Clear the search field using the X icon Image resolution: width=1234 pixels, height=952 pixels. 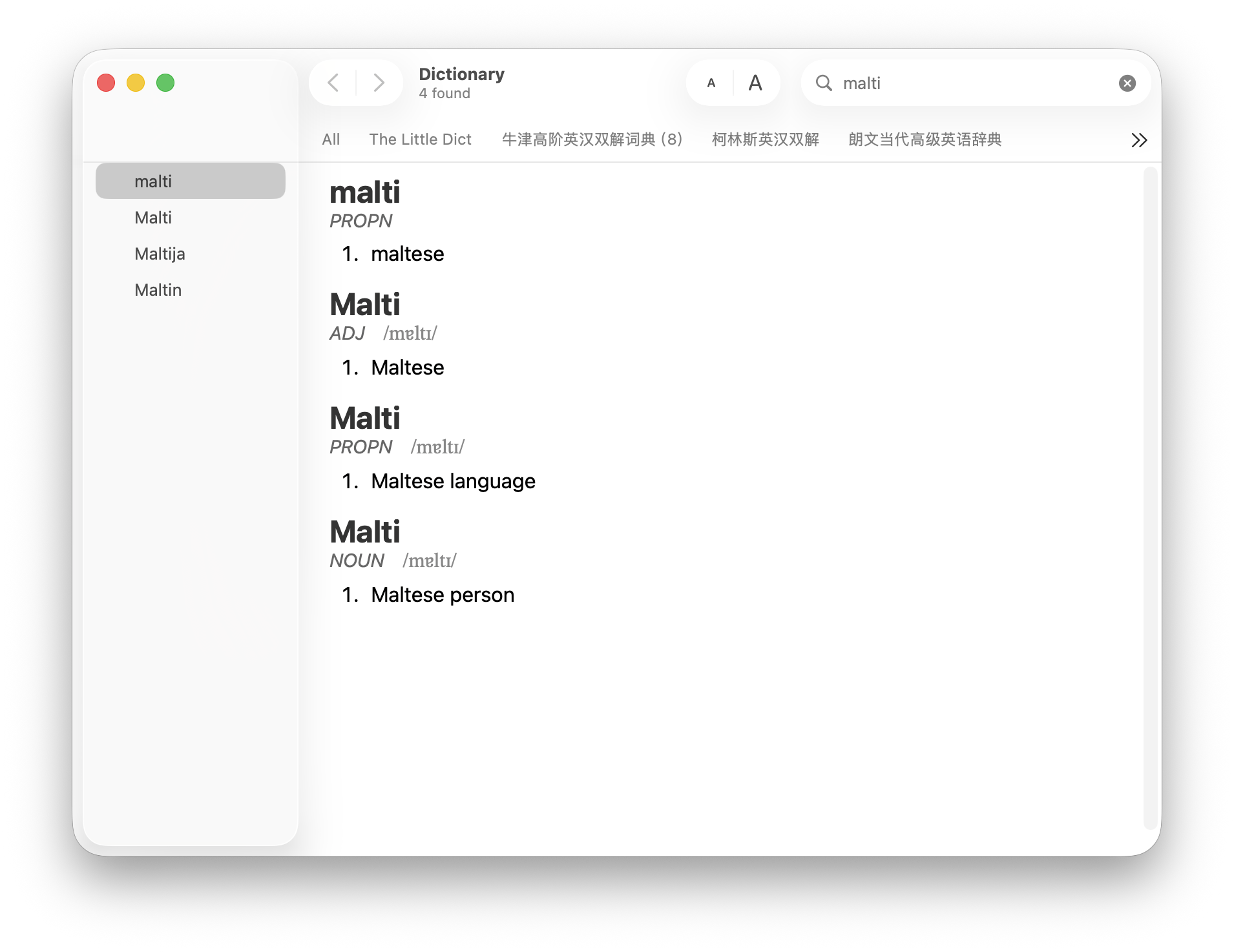1126,83
